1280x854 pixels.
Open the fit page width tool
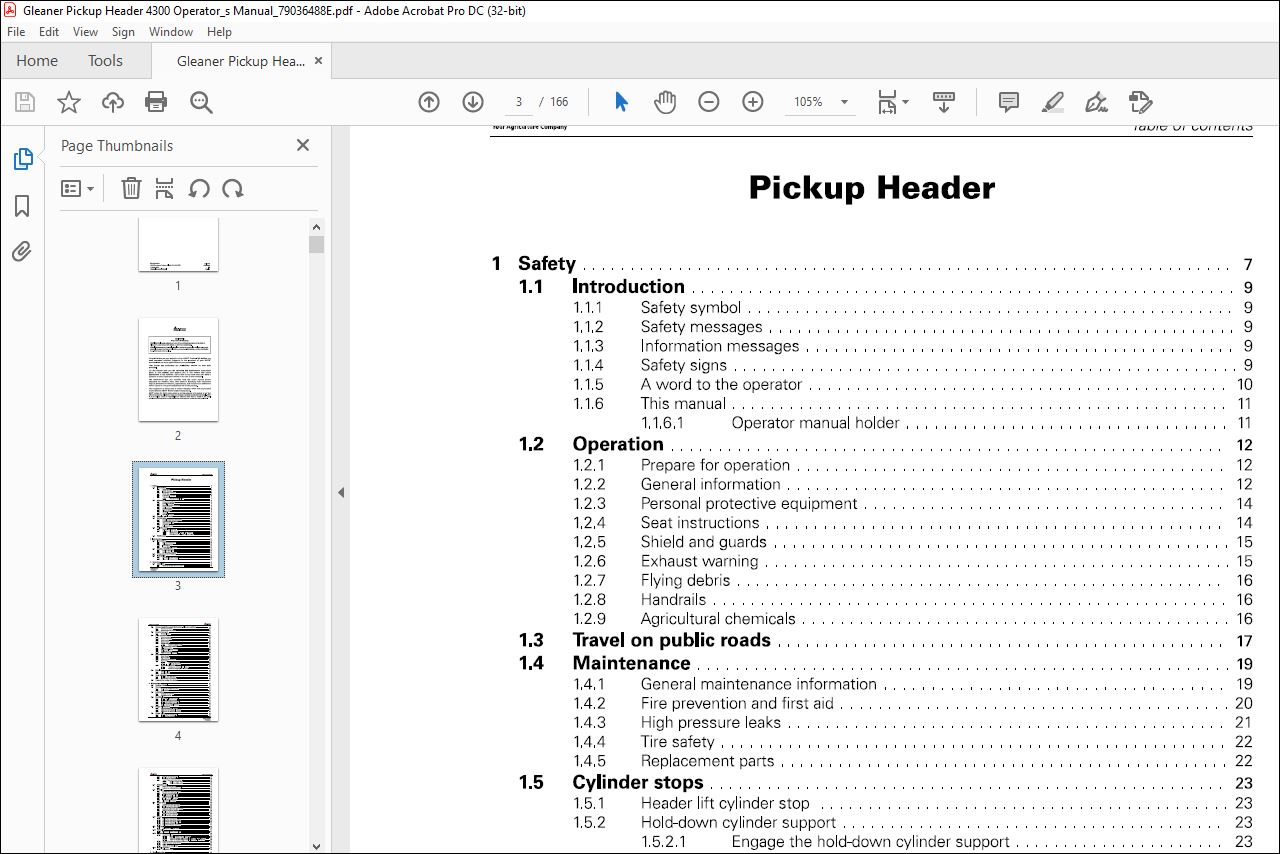tap(887, 102)
